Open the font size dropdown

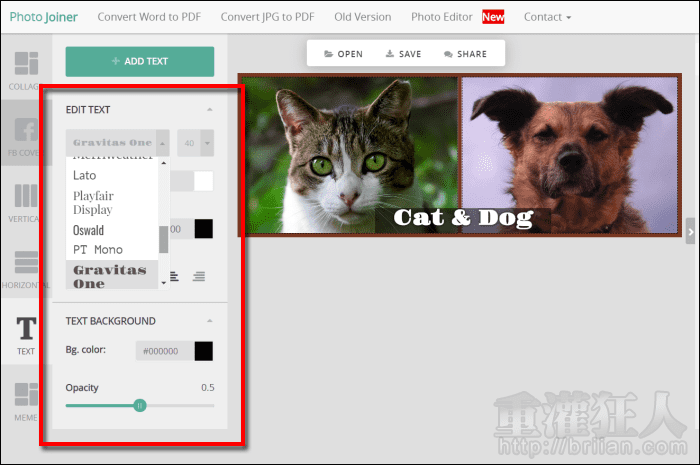tap(197, 143)
